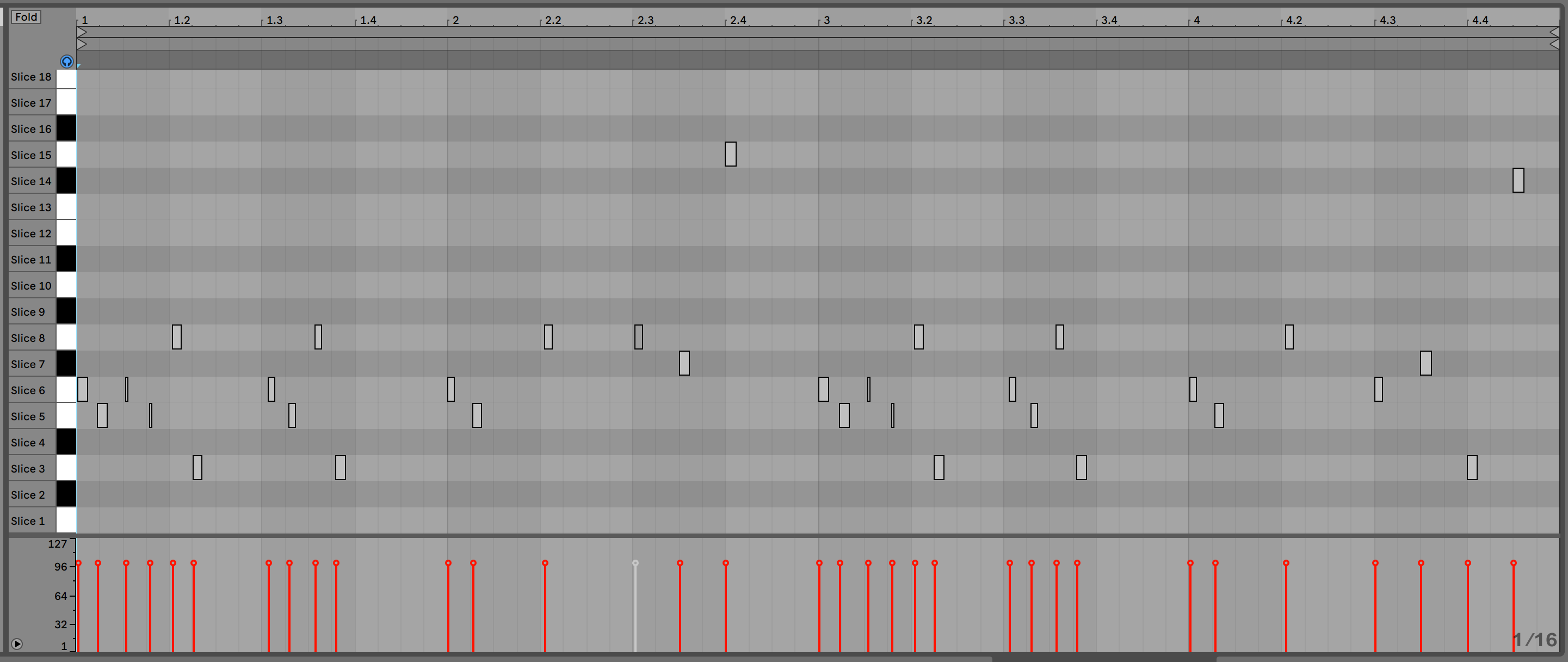Viewport: 1568px width, 662px height.
Task: Select the Slice 6 note at bar 4
Action: pyautogui.click(x=1193, y=389)
